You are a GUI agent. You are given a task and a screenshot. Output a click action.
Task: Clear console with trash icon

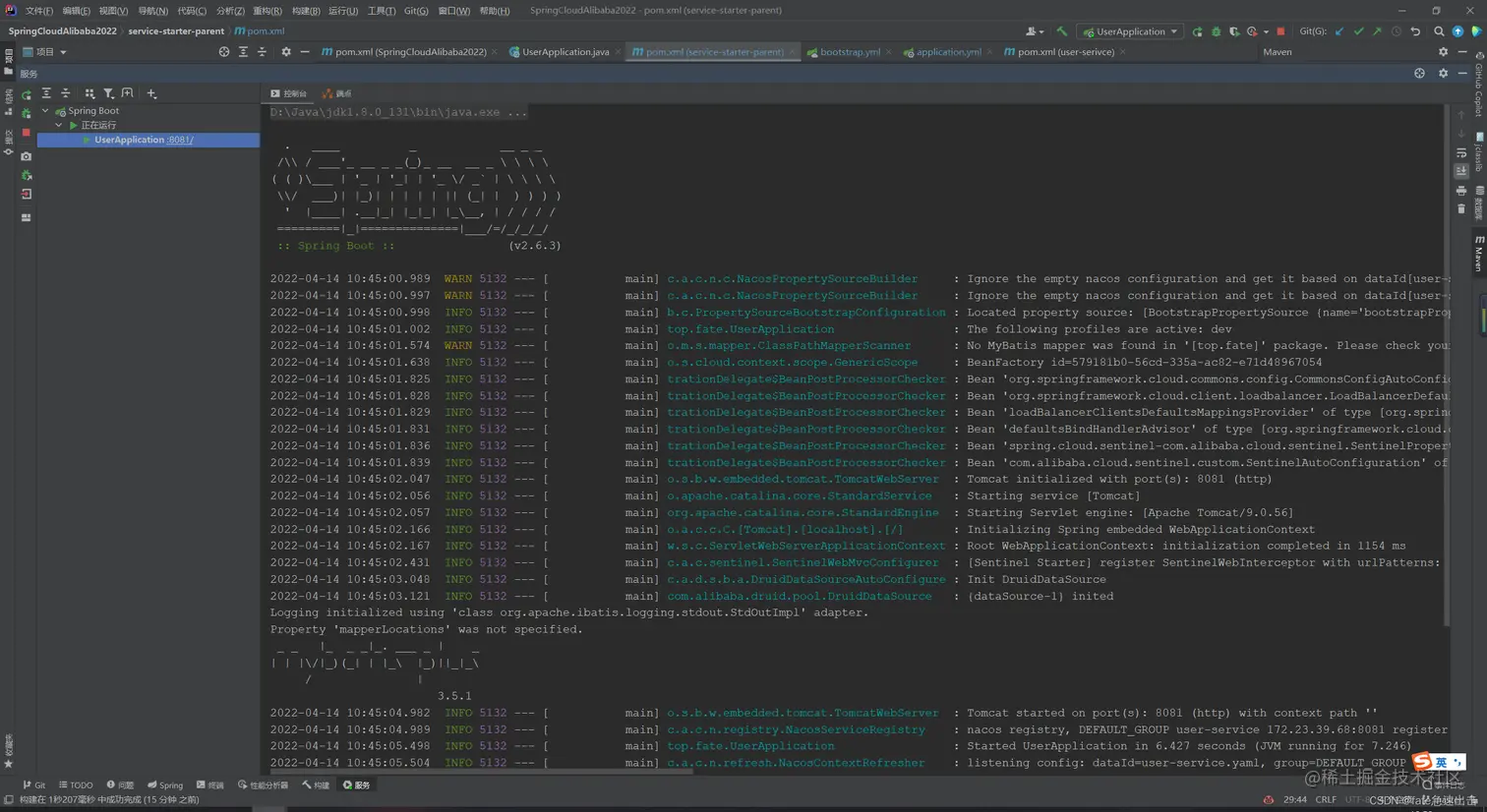1461,208
